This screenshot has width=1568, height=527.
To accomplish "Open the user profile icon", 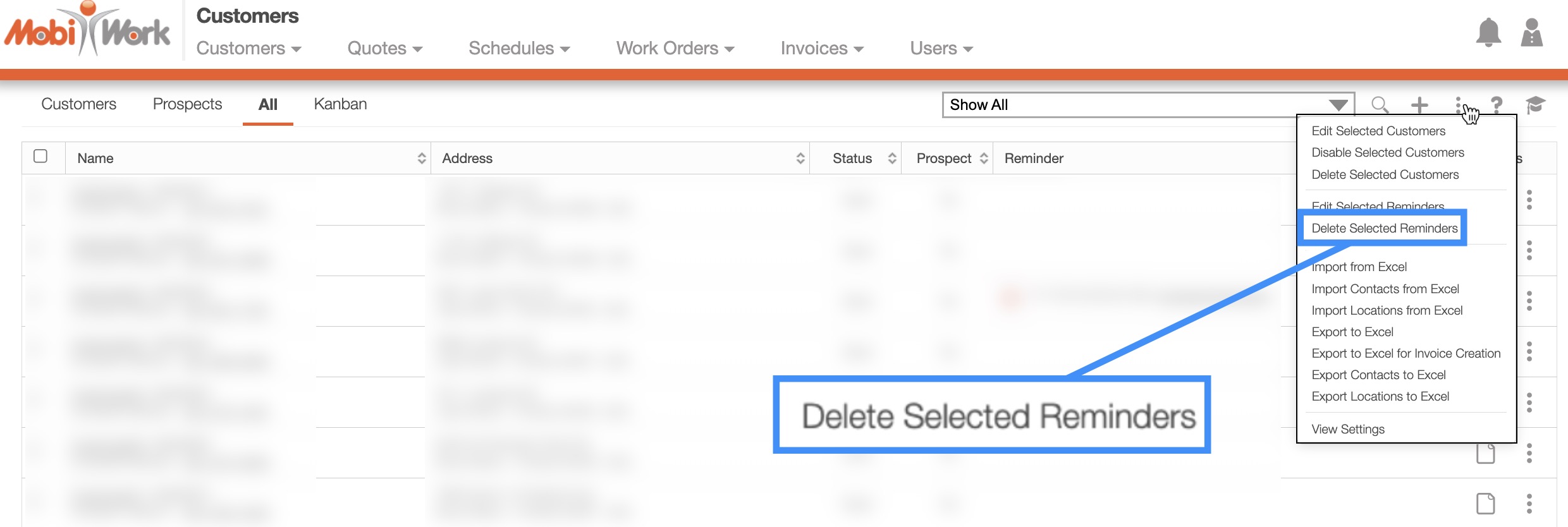I will click(x=1531, y=33).
